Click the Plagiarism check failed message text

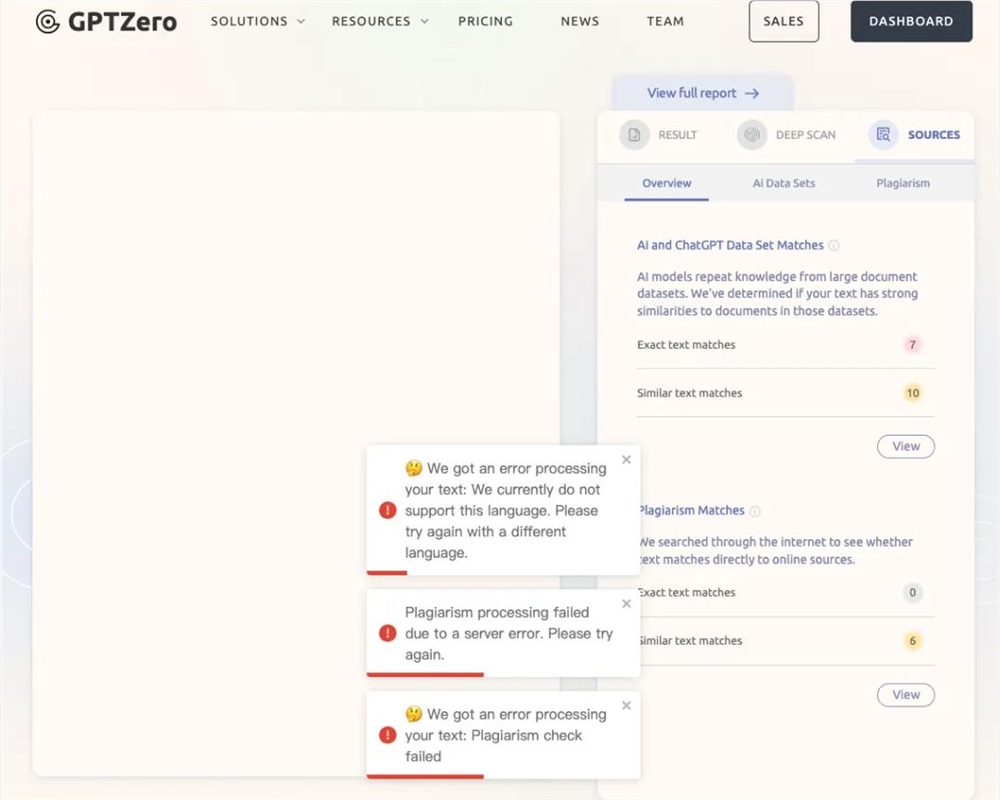coord(506,735)
